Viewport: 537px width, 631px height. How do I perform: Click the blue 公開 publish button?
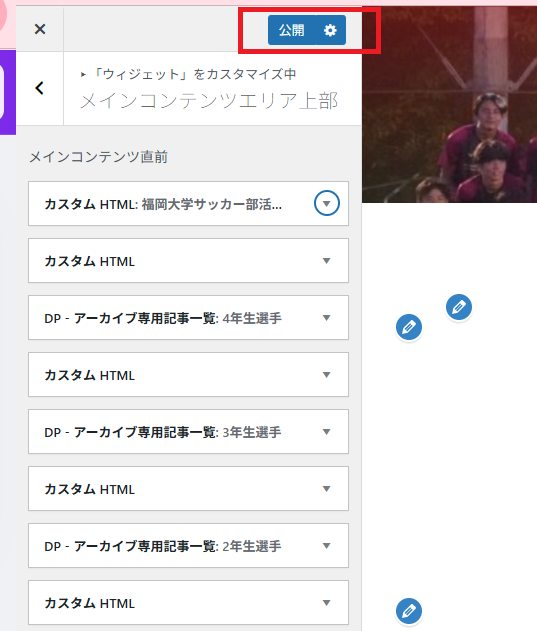pos(292,30)
